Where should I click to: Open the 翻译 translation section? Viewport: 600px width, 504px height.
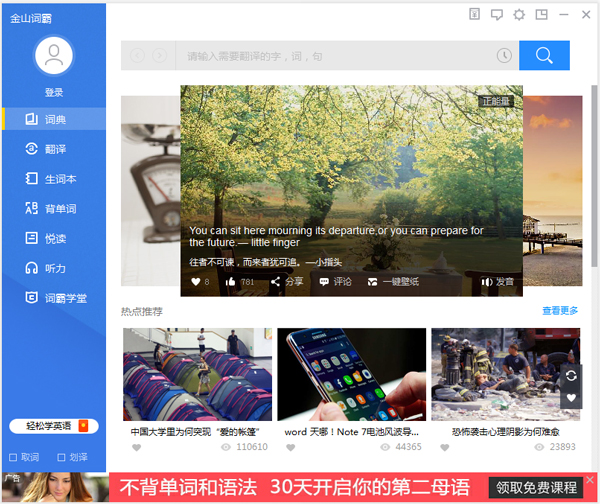(54, 149)
